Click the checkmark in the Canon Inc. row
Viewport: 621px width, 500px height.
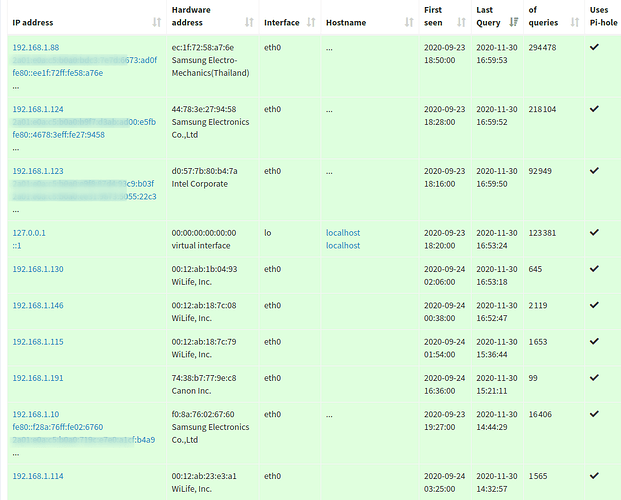click(x=594, y=377)
